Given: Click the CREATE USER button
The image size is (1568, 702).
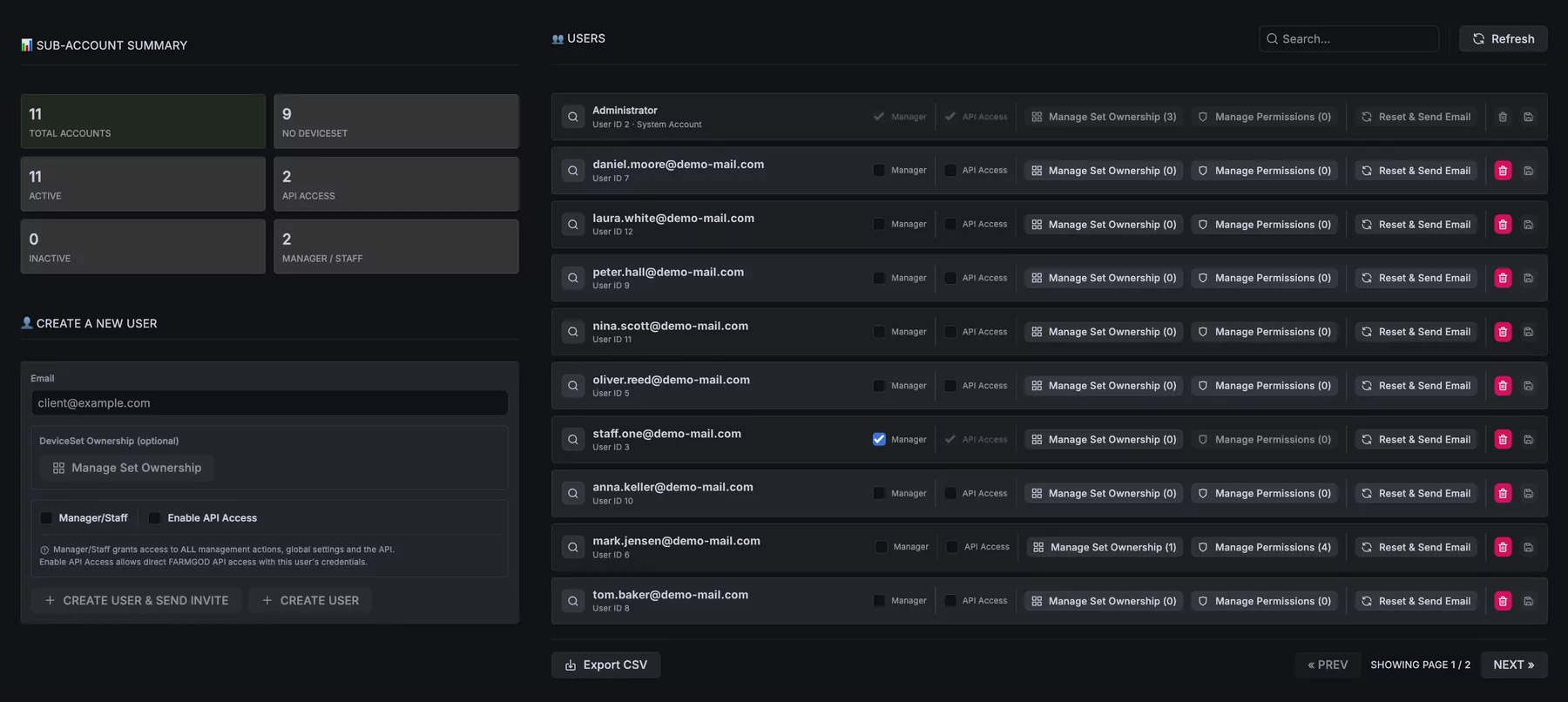Looking at the screenshot, I should pyautogui.click(x=310, y=600).
